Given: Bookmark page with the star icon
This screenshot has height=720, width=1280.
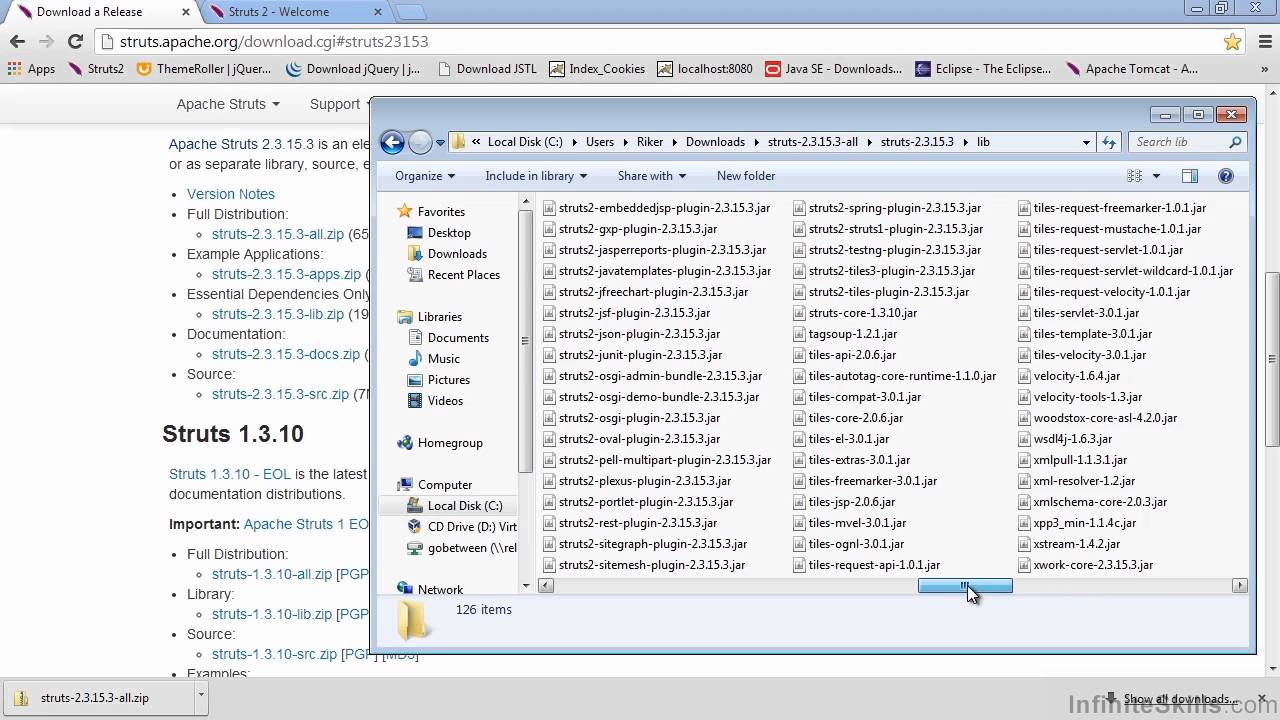Looking at the screenshot, I should 1232,42.
